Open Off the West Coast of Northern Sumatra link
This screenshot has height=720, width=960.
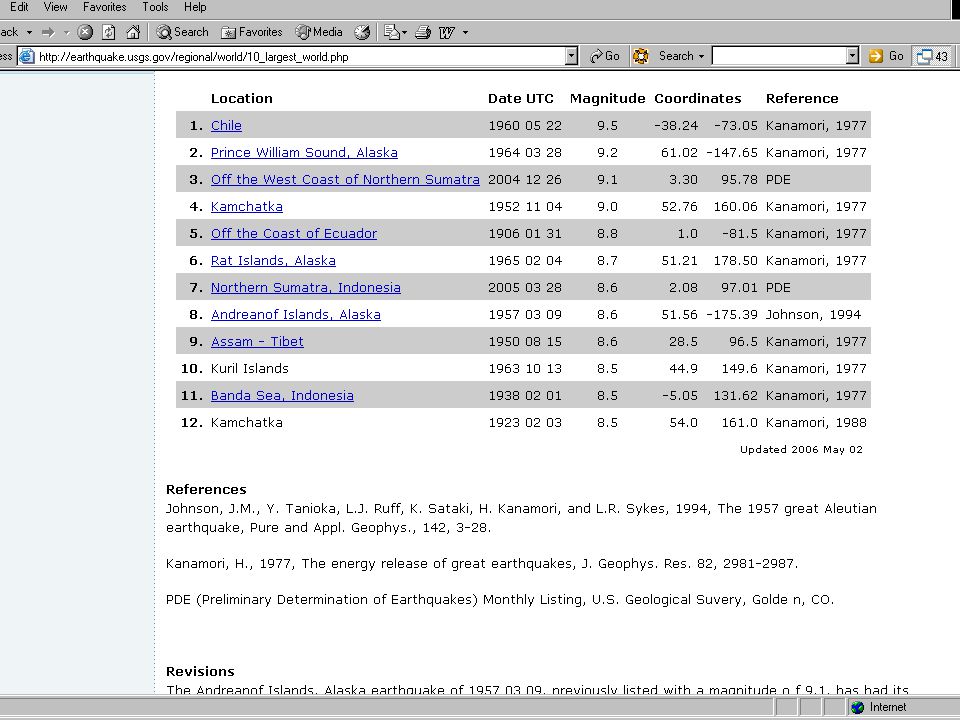point(345,179)
